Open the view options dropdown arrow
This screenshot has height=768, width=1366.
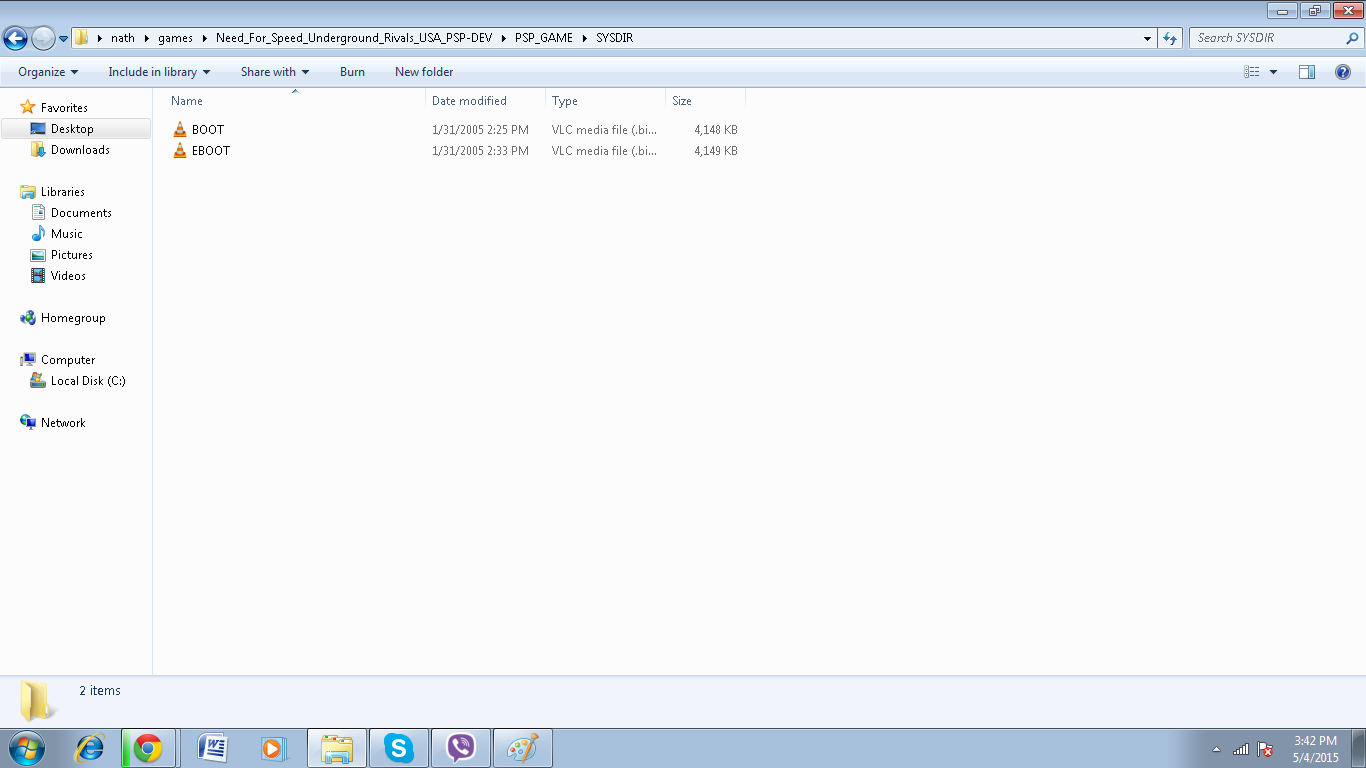pyautogui.click(x=1273, y=72)
